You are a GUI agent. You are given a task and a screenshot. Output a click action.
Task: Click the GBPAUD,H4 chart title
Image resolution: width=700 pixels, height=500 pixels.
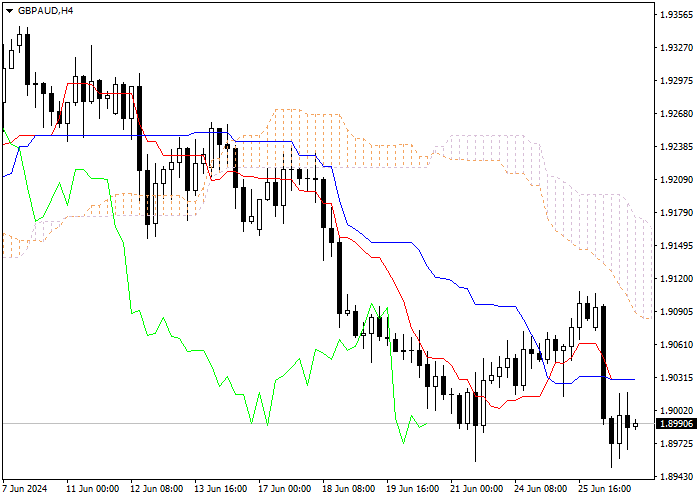pos(46,11)
